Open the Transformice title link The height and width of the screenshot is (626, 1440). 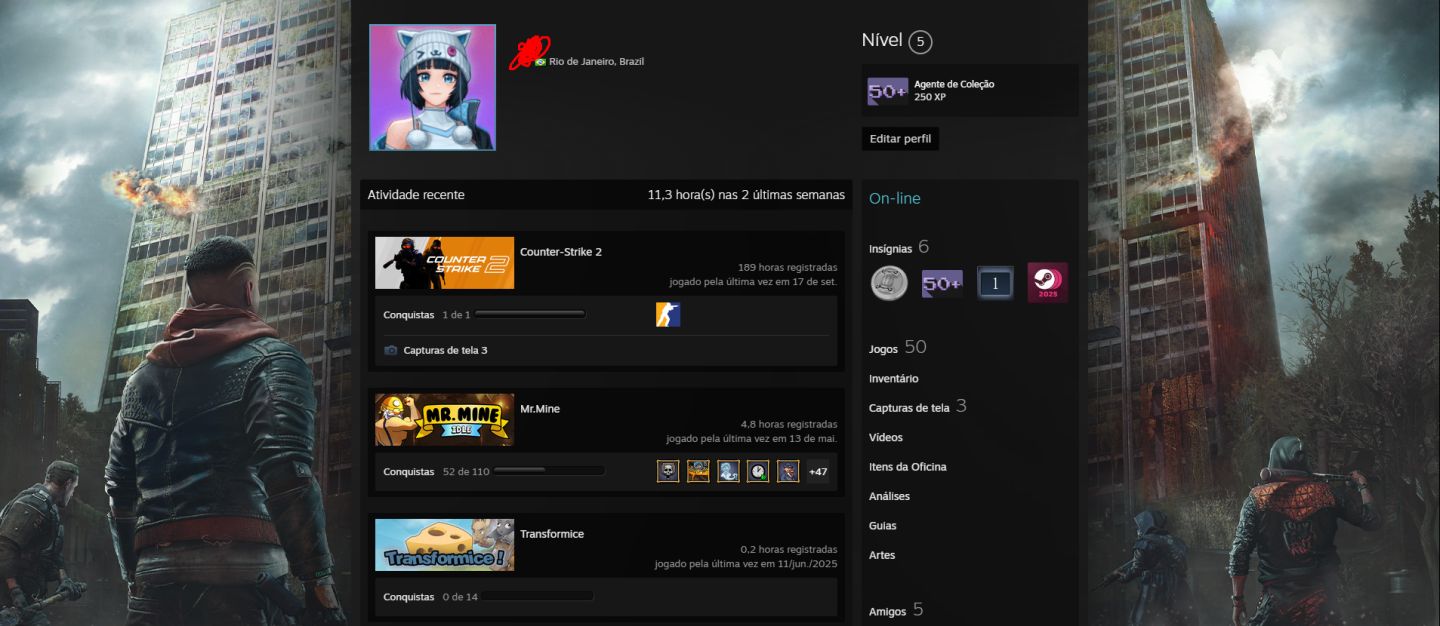click(552, 534)
